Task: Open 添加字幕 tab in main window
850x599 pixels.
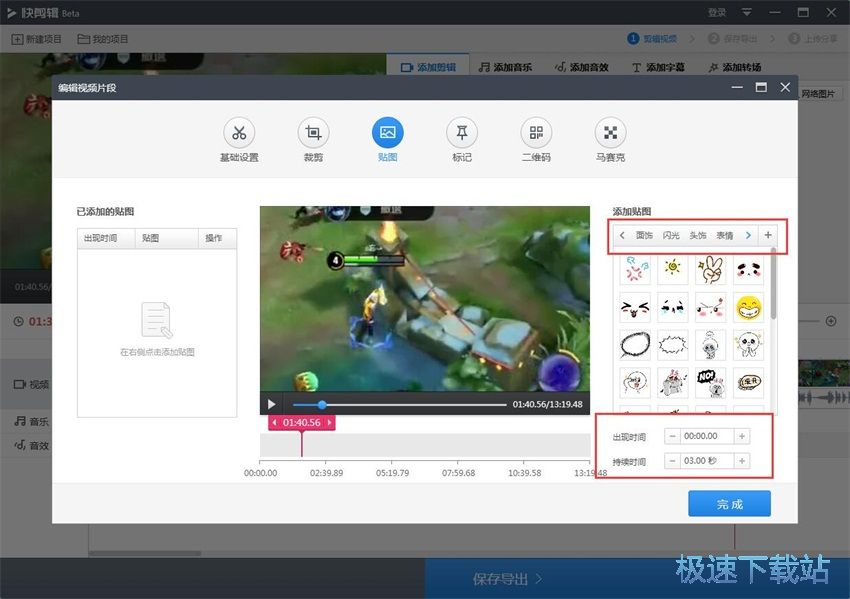Action: [x=658, y=67]
